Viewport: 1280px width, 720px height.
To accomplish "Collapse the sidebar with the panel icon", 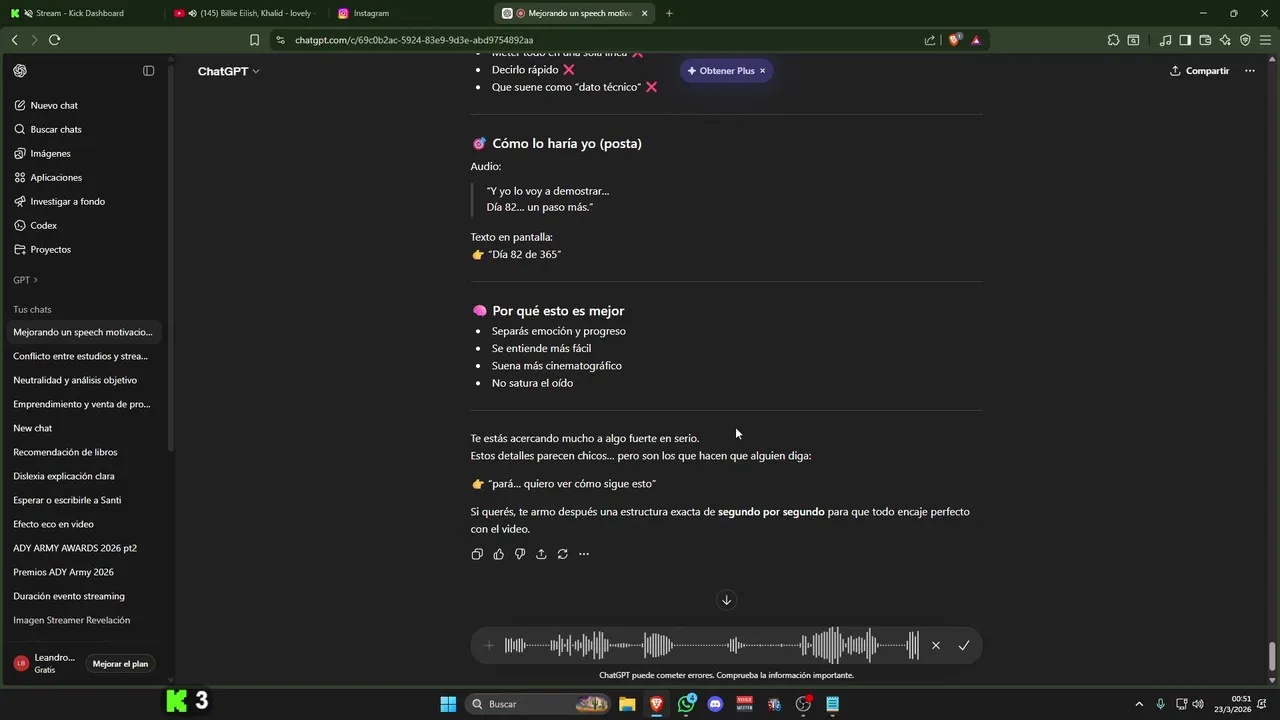I will click(x=148, y=71).
